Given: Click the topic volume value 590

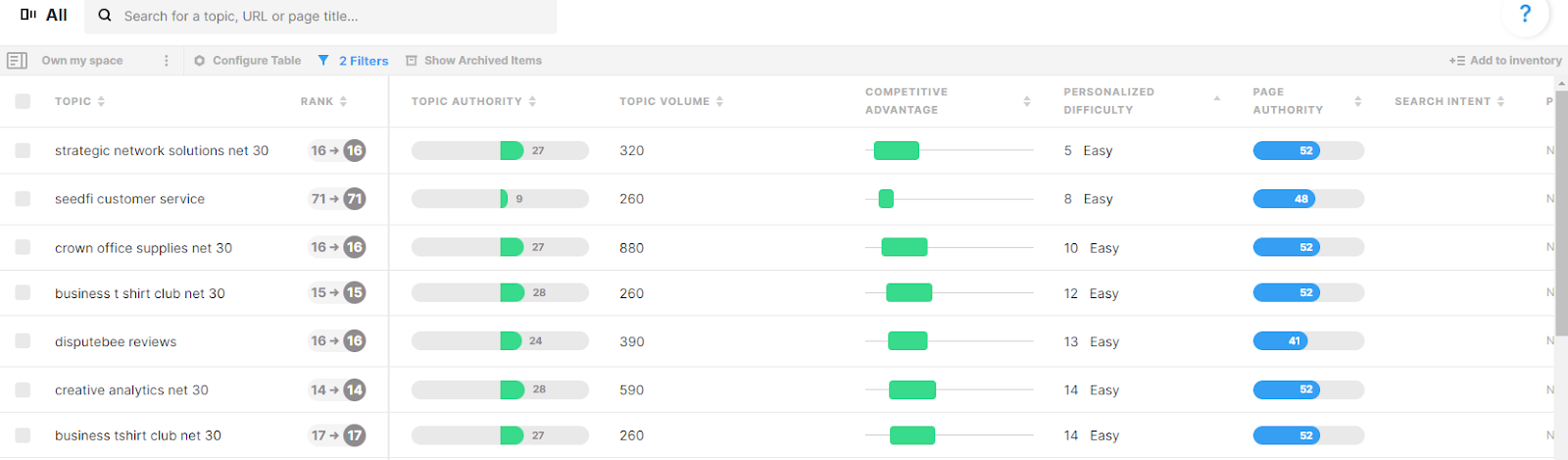Looking at the screenshot, I should pos(632,390).
